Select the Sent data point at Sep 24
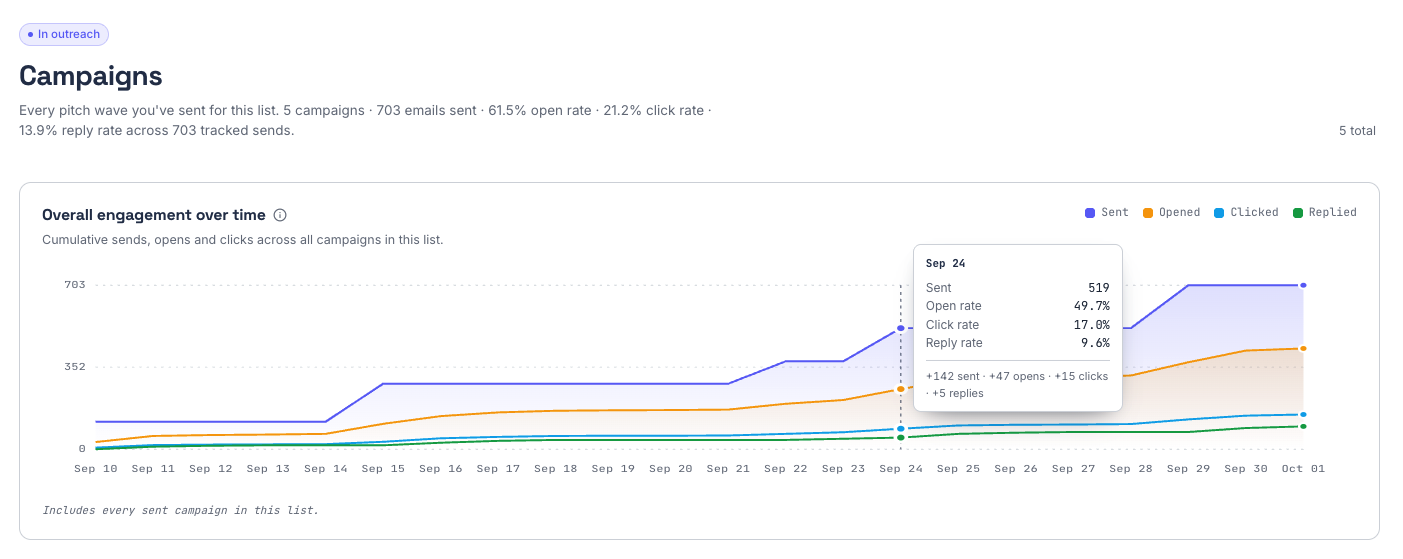Image resolution: width=1403 pixels, height=559 pixels. tap(901, 328)
